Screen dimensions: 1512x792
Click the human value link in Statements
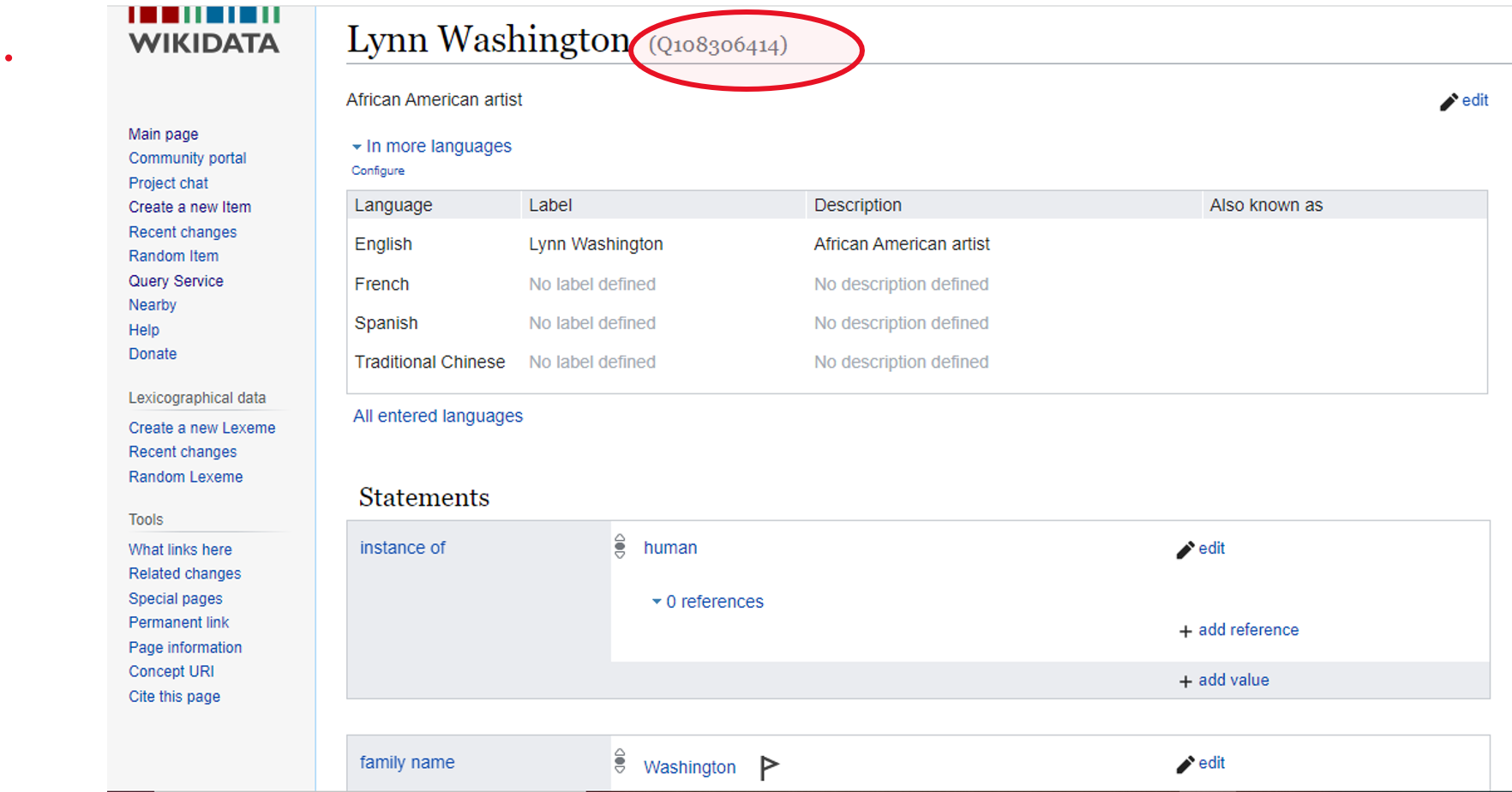coord(670,547)
